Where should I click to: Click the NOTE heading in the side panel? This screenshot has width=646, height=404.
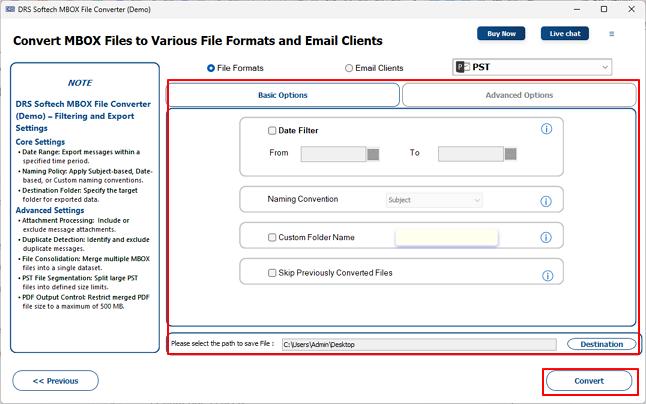[x=80, y=83]
